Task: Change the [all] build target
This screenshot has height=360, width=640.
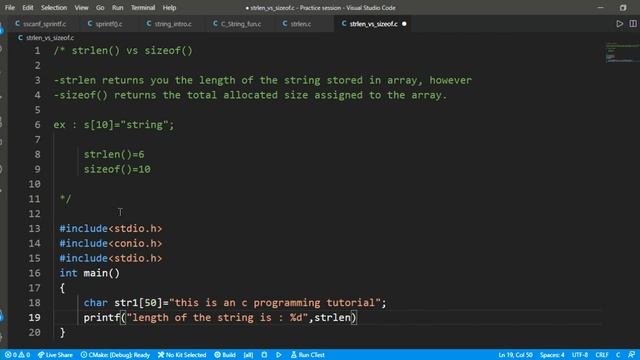Action: click(x=248, y=355)
